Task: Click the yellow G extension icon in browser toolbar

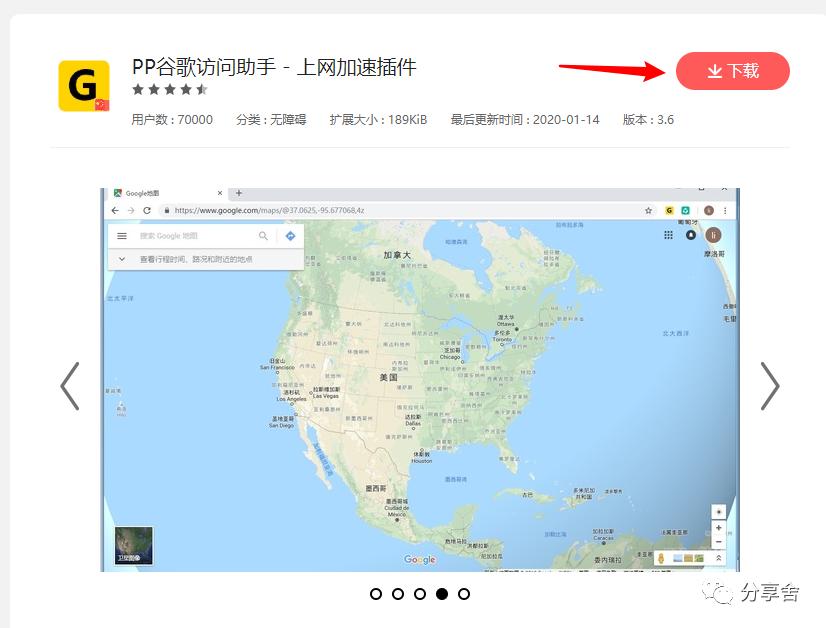Action: [x=670, y=211]
